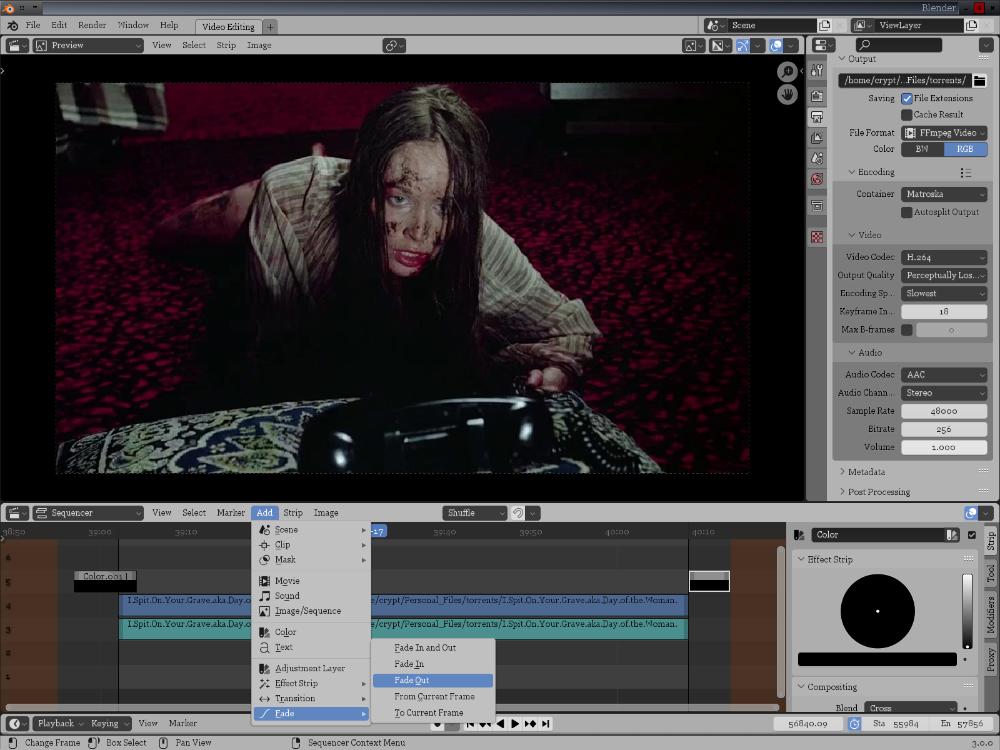This screenshot has width=1000, height=750.
Task: Click the play reverse button
Action: tap(500, 724)
